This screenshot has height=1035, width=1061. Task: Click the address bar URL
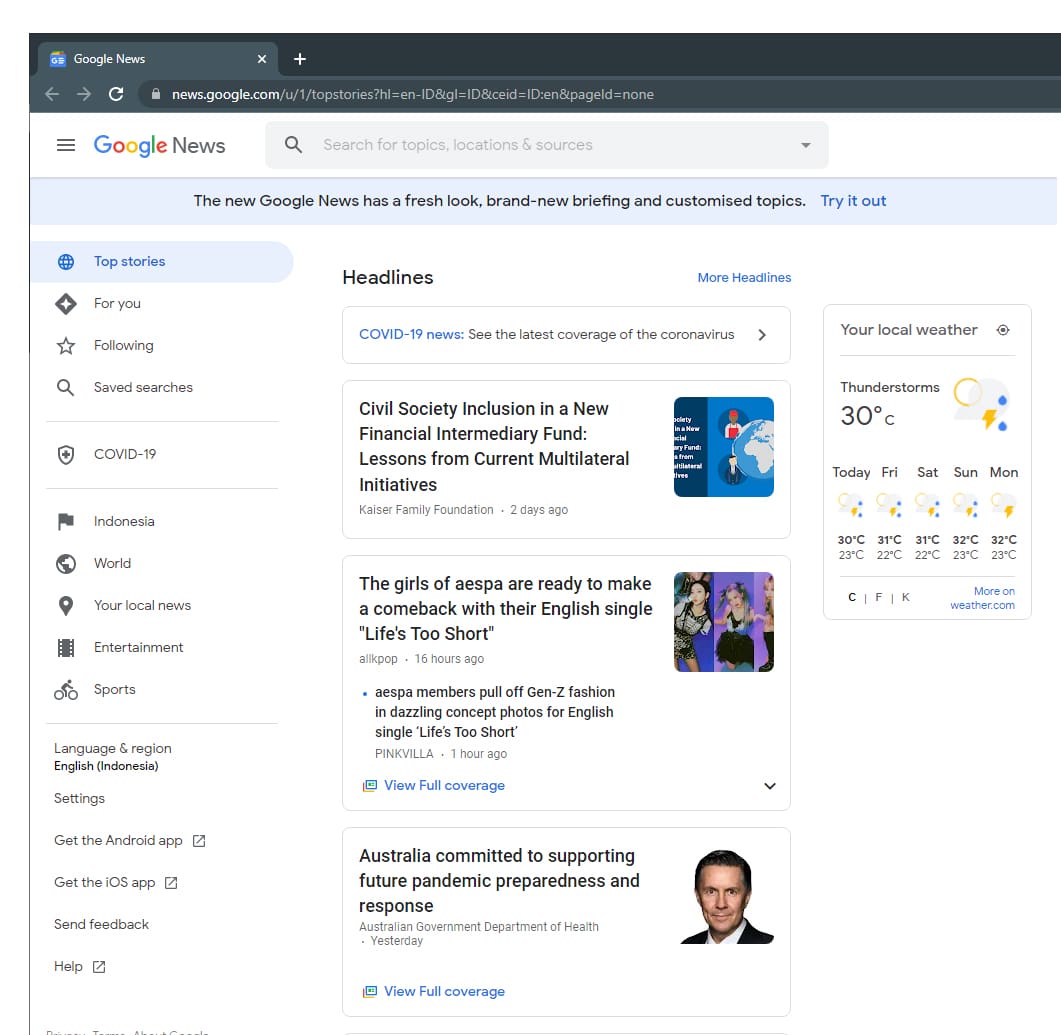pyautogui.click(x=412, y=94)
